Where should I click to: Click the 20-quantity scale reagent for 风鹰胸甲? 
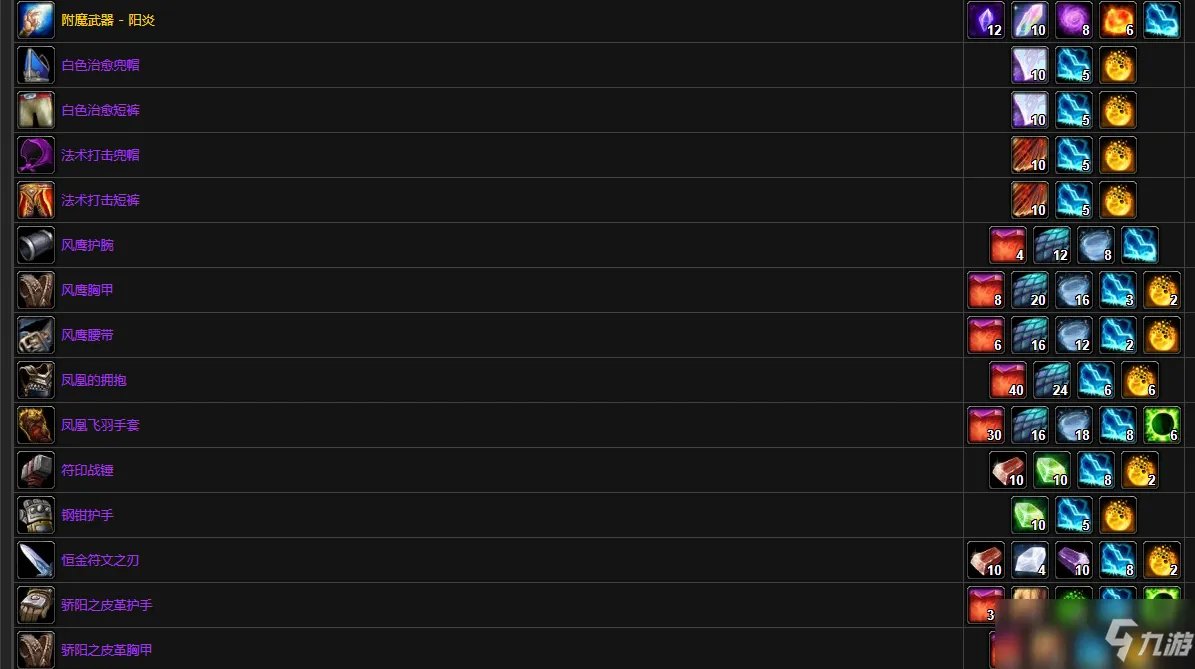[1030, 290]
